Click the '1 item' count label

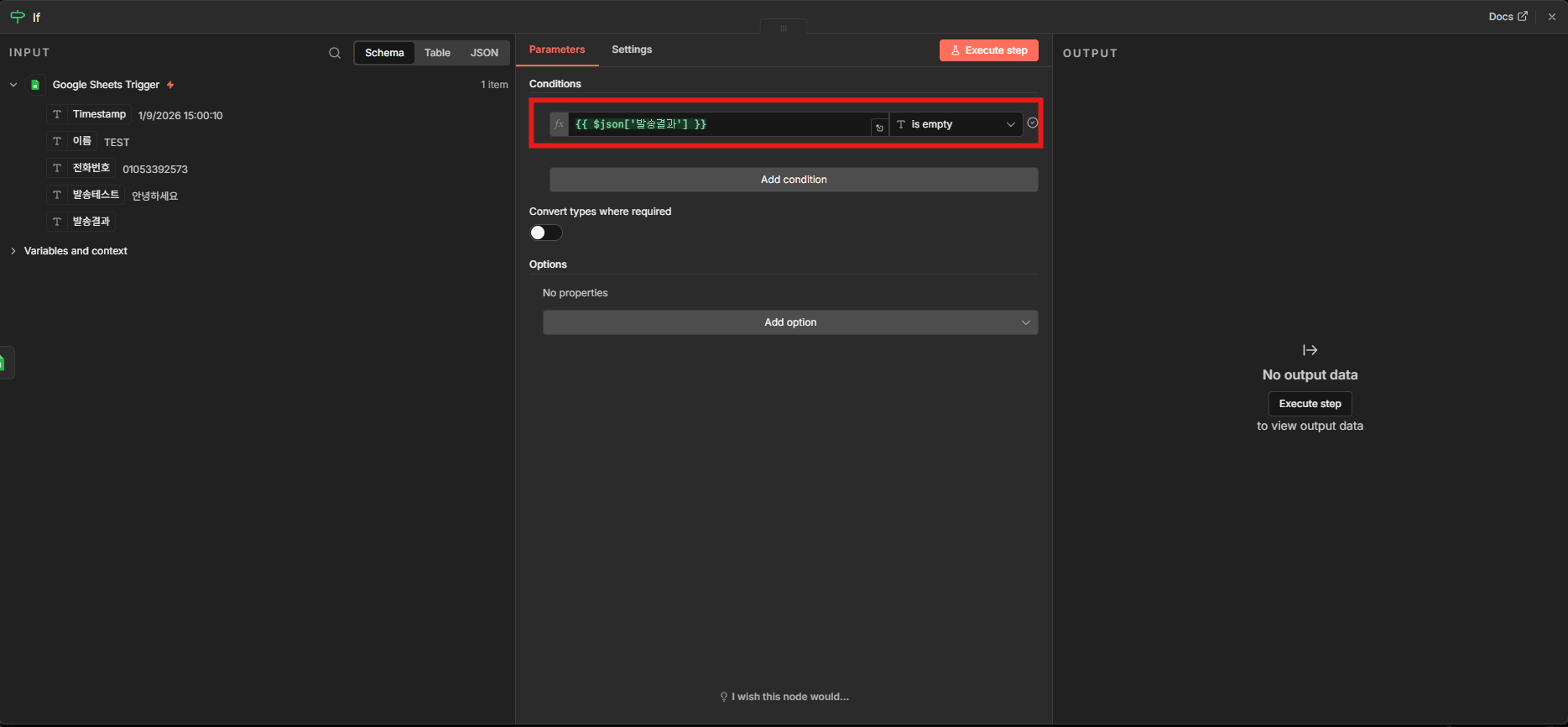pos(494,85)
